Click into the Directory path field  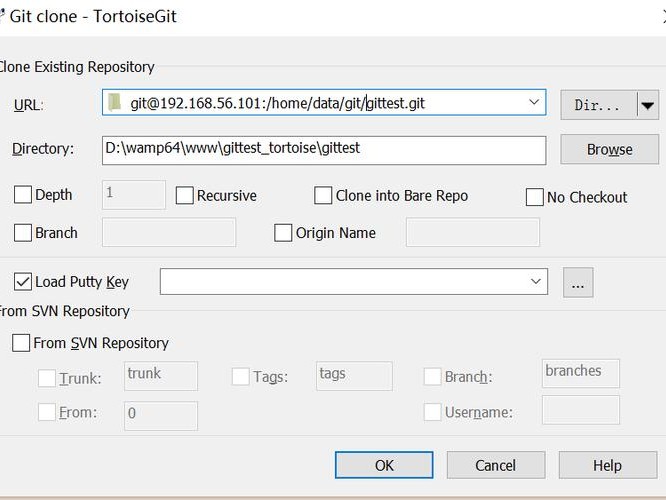[x=324, y=150]
